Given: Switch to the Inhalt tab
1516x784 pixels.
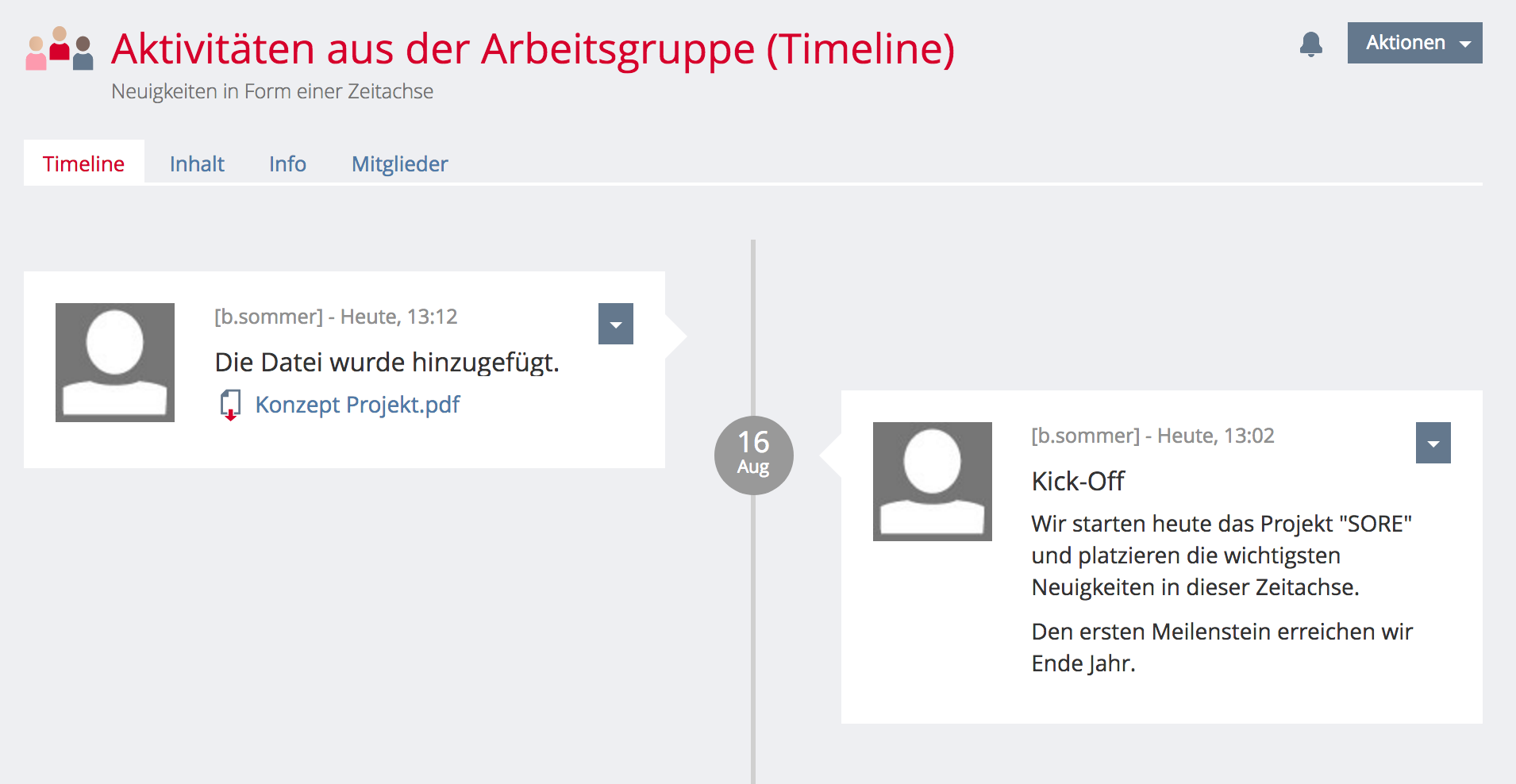Looking at the screenshot, I should [x=197, y=163].
